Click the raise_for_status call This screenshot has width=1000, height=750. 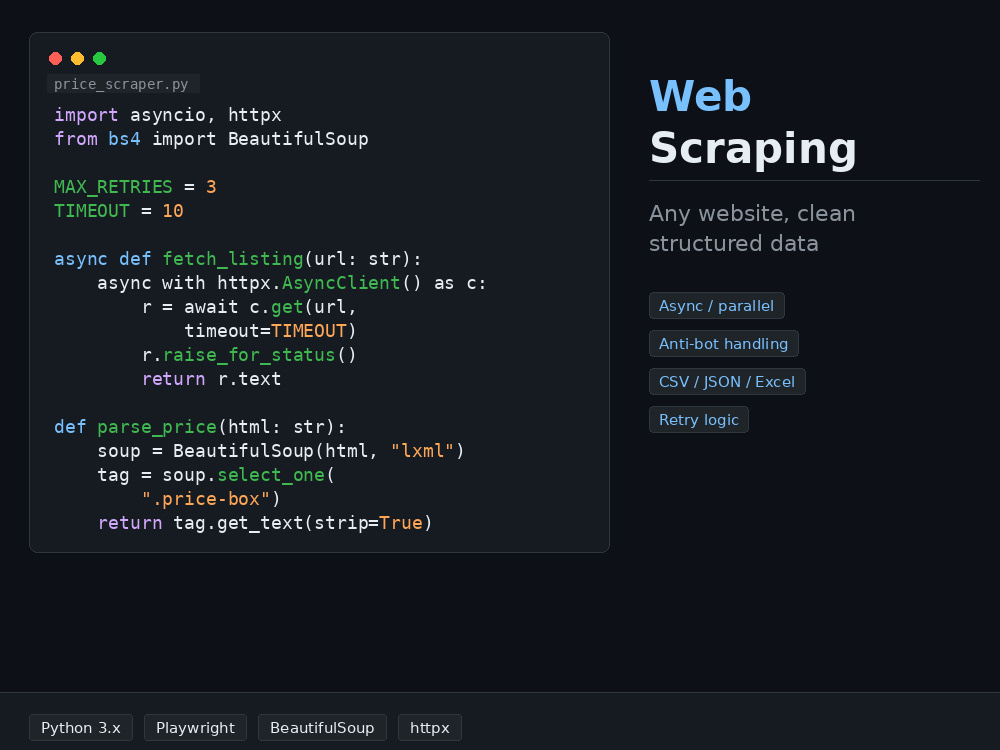249,355
